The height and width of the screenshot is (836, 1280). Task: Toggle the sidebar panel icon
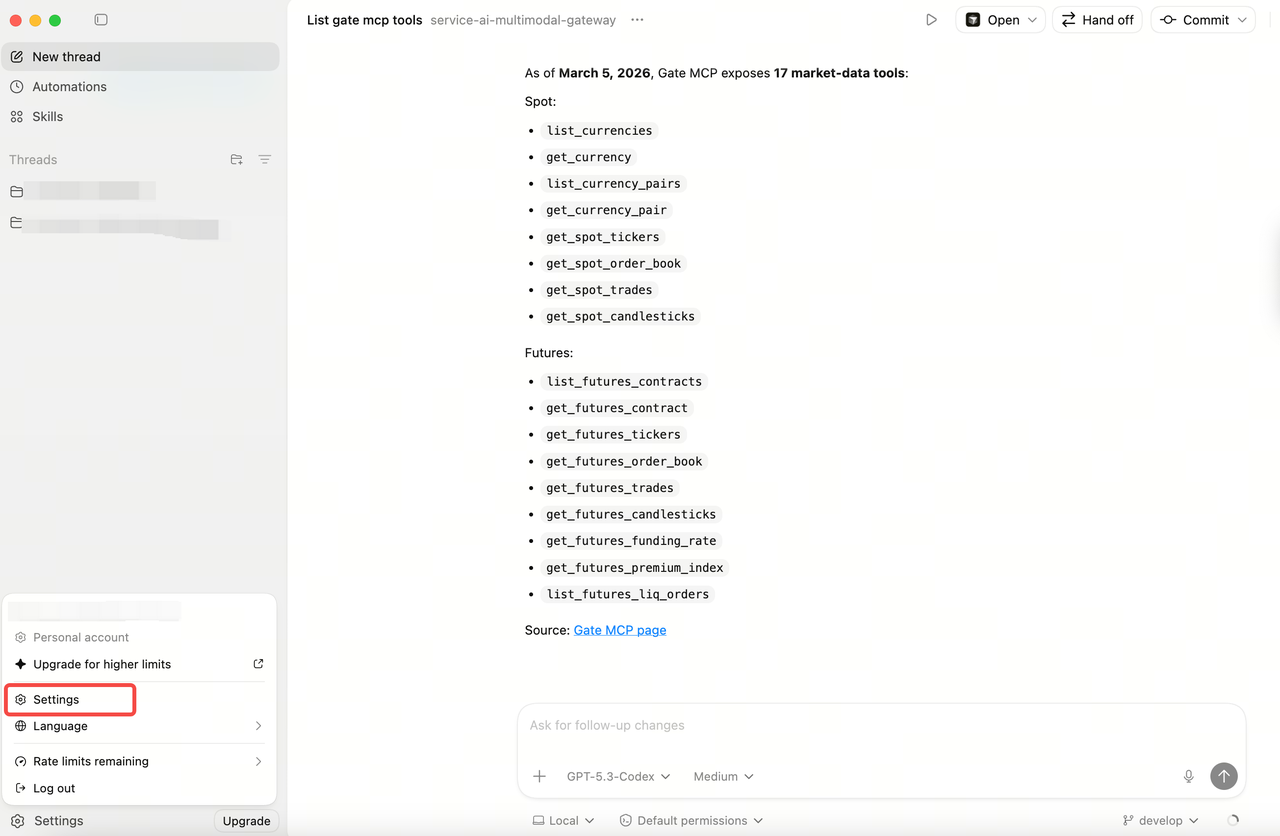point(101,20)
